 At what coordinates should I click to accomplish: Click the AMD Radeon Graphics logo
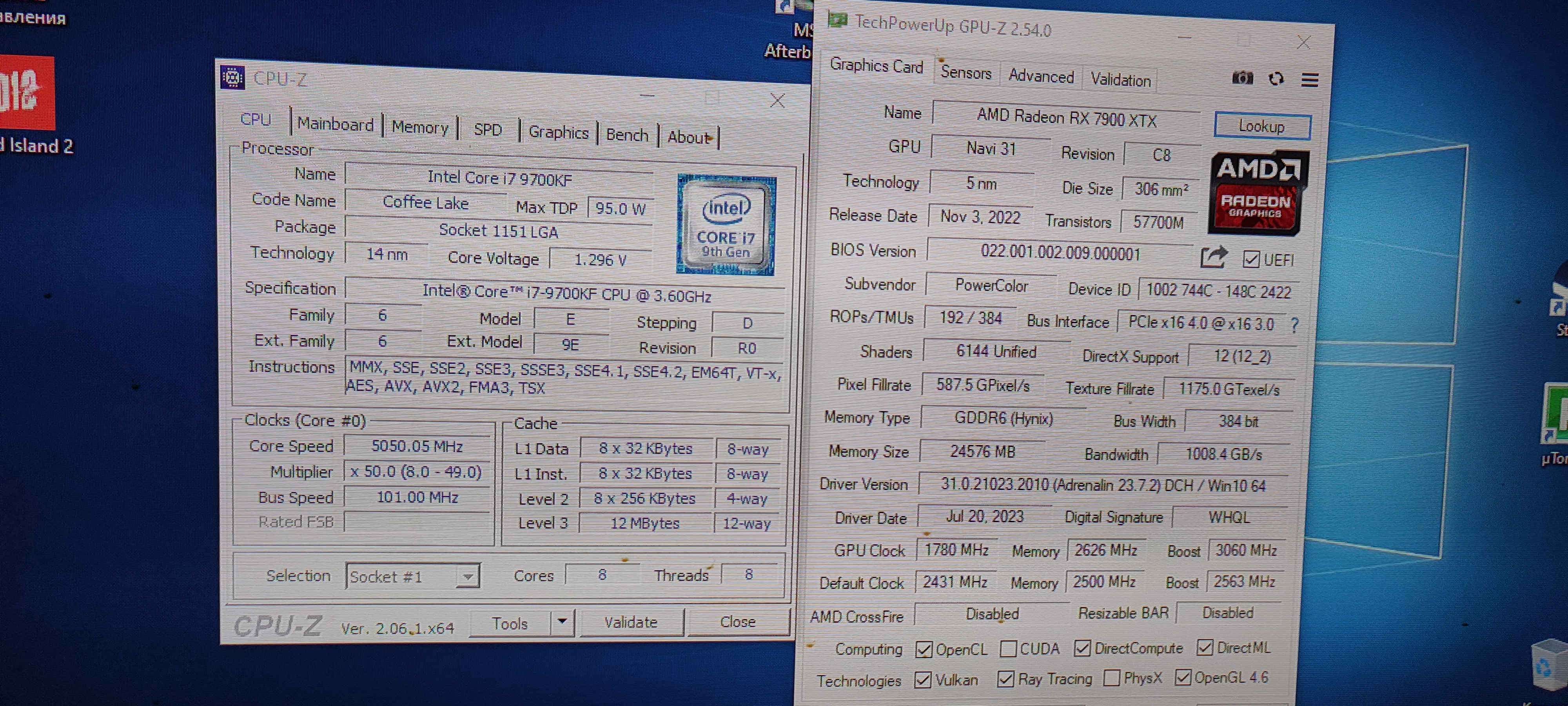(1258, 193)
